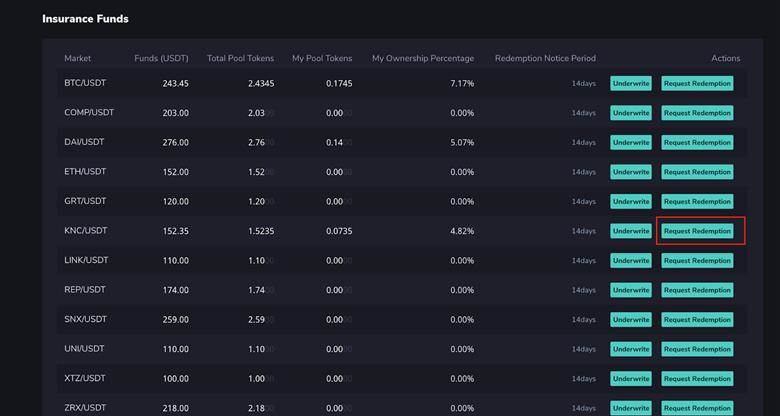
Task: Request redemption for REP/USDT
Action: [697, 290]
